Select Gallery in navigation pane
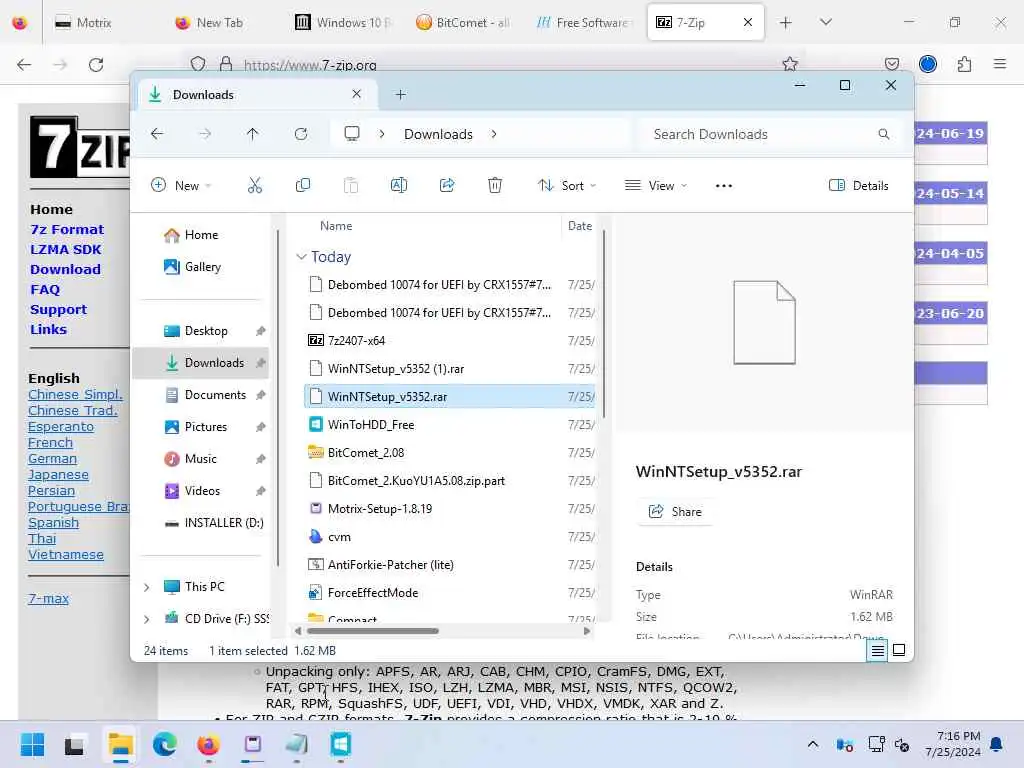This screenshot has height=768, width=1024. [193, 267]
